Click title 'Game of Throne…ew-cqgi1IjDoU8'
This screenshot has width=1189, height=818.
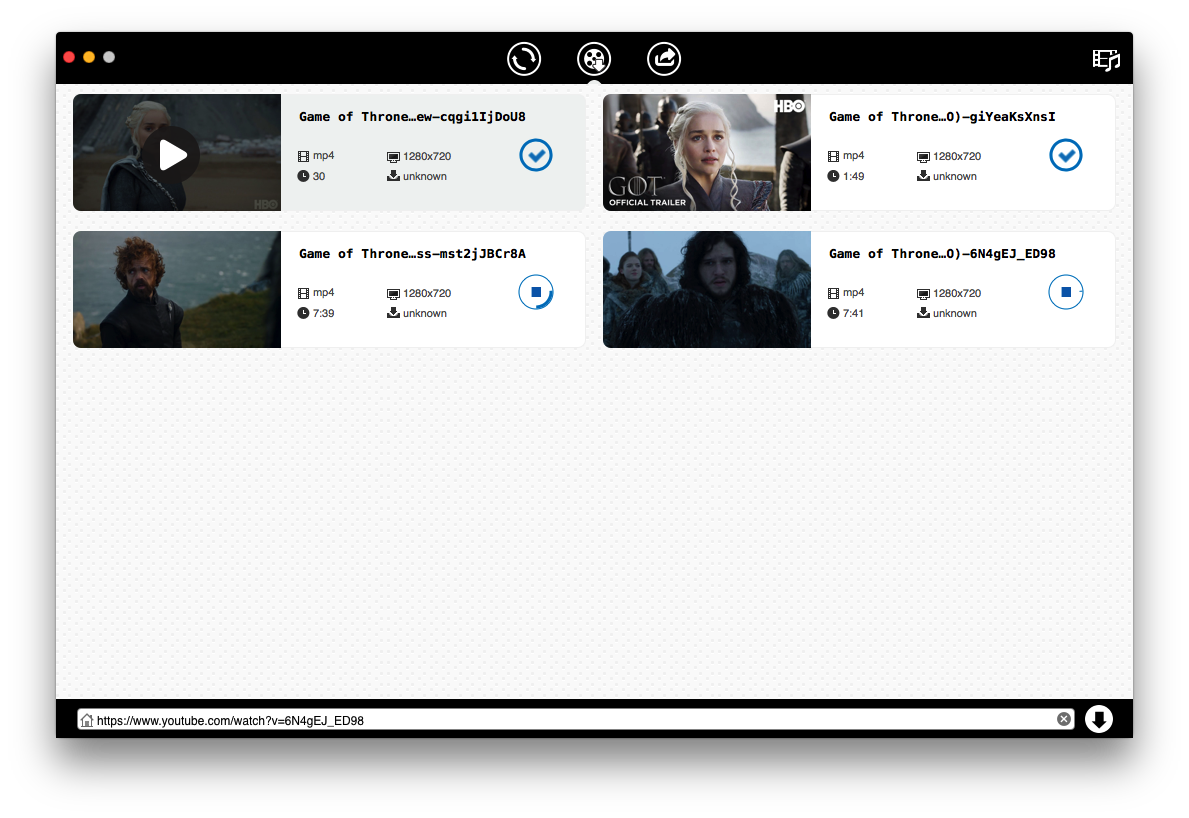(412, 117)
